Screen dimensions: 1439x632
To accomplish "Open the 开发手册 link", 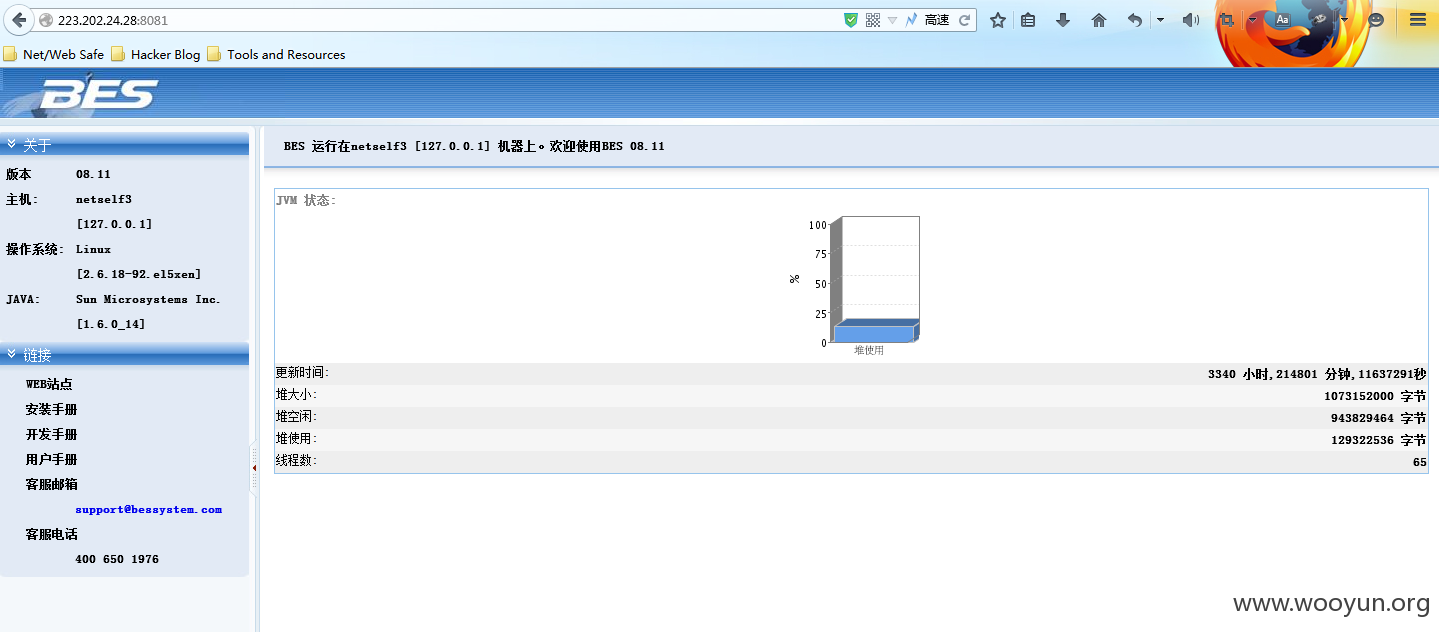I will click(x=51, y=434).
